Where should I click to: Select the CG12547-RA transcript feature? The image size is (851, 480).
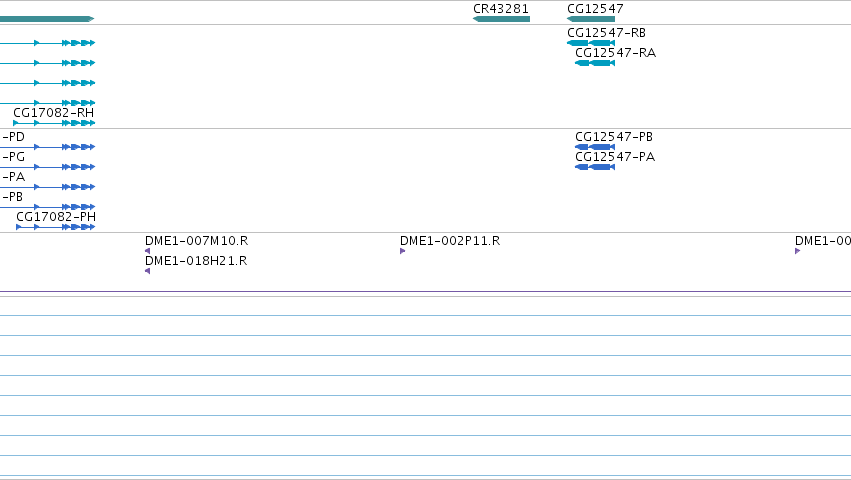point(595,63)
